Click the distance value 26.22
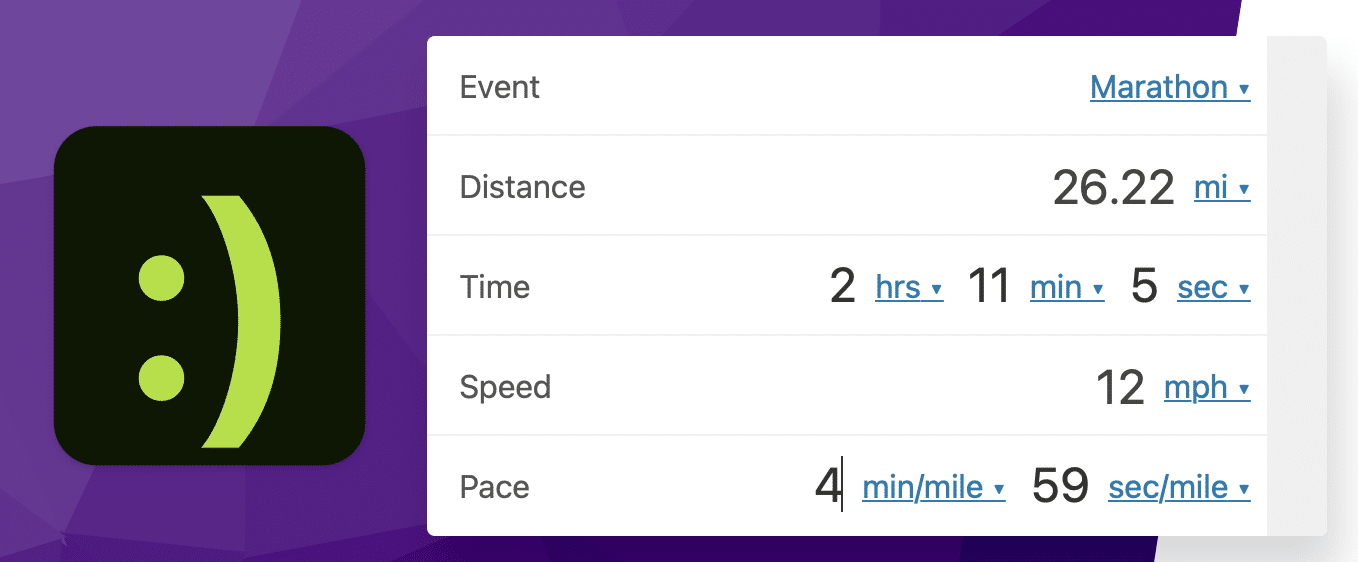Image resolution: width=1358 pixels, height=562 pixels. pyautogui.click(x=1113, y=188)
